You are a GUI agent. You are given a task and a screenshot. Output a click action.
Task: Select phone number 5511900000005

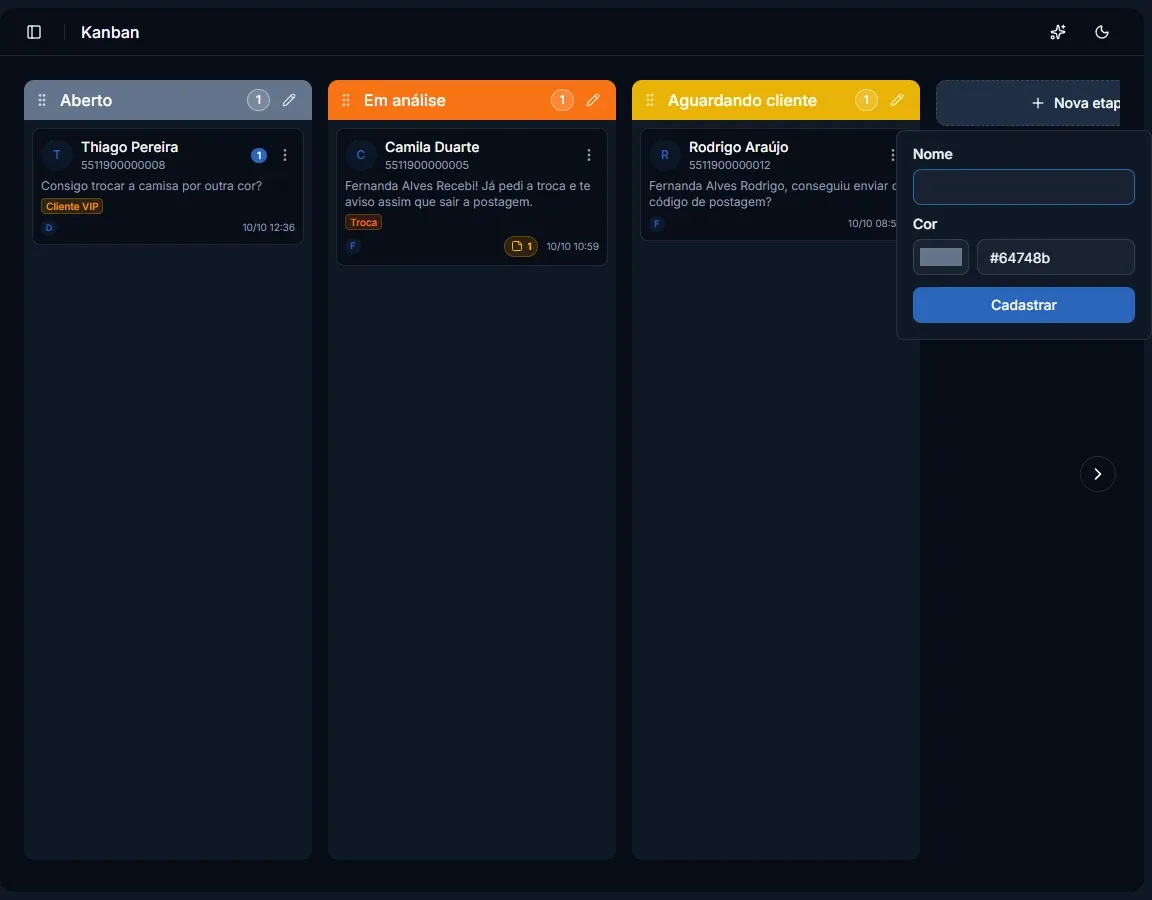pyautogui.click(x=427, y=165)
